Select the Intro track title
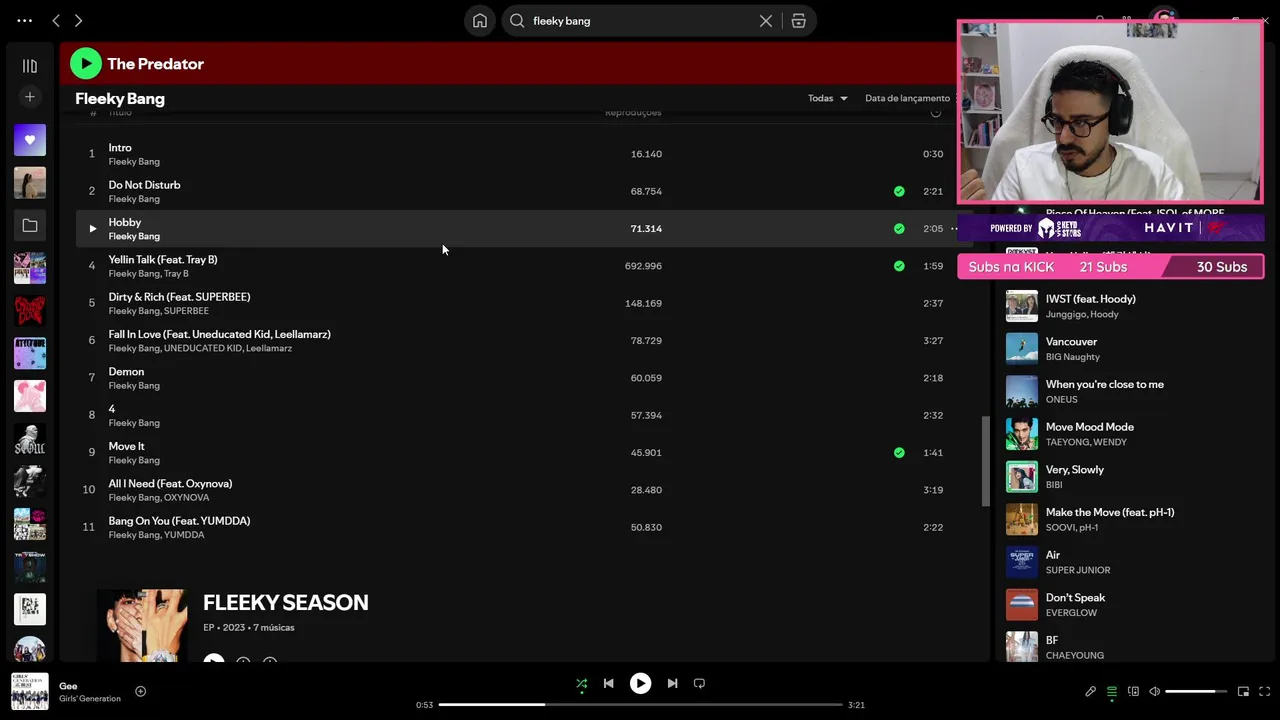This screenshot has width=1280, height=720. click(120, 148)
